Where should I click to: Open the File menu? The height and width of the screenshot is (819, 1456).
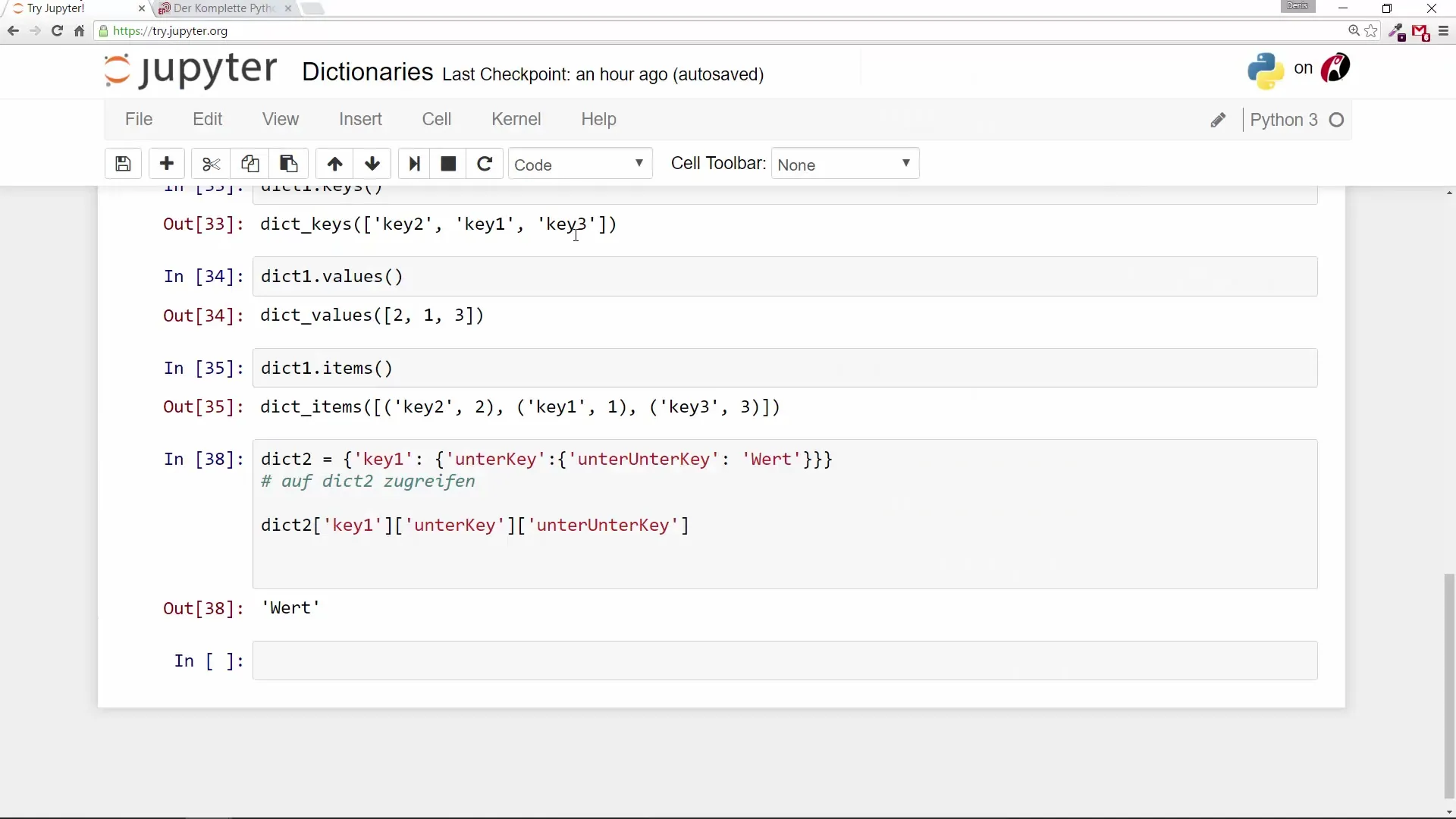coord(139,119)
